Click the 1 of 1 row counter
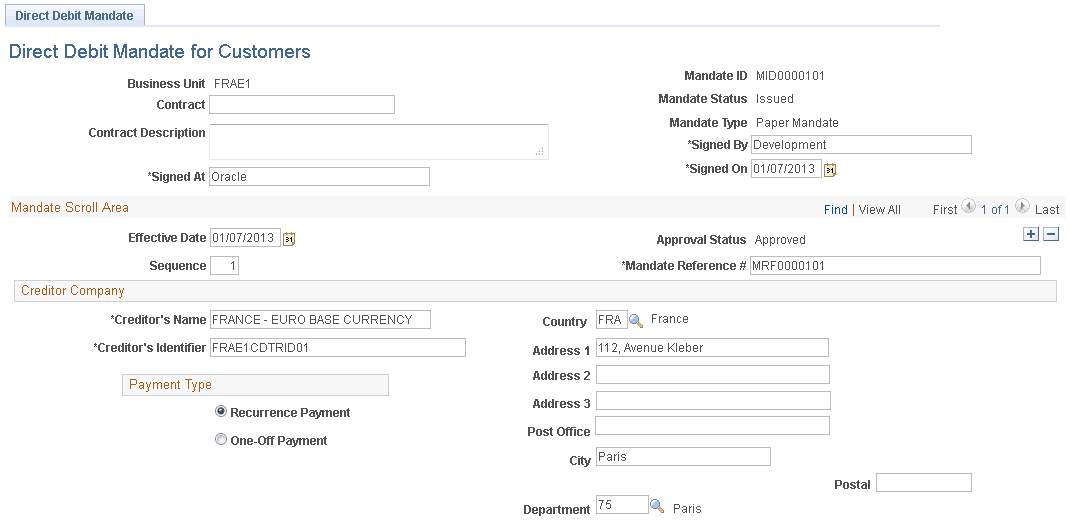Viewport: 1070px width, 523px height. click(995, 210)
